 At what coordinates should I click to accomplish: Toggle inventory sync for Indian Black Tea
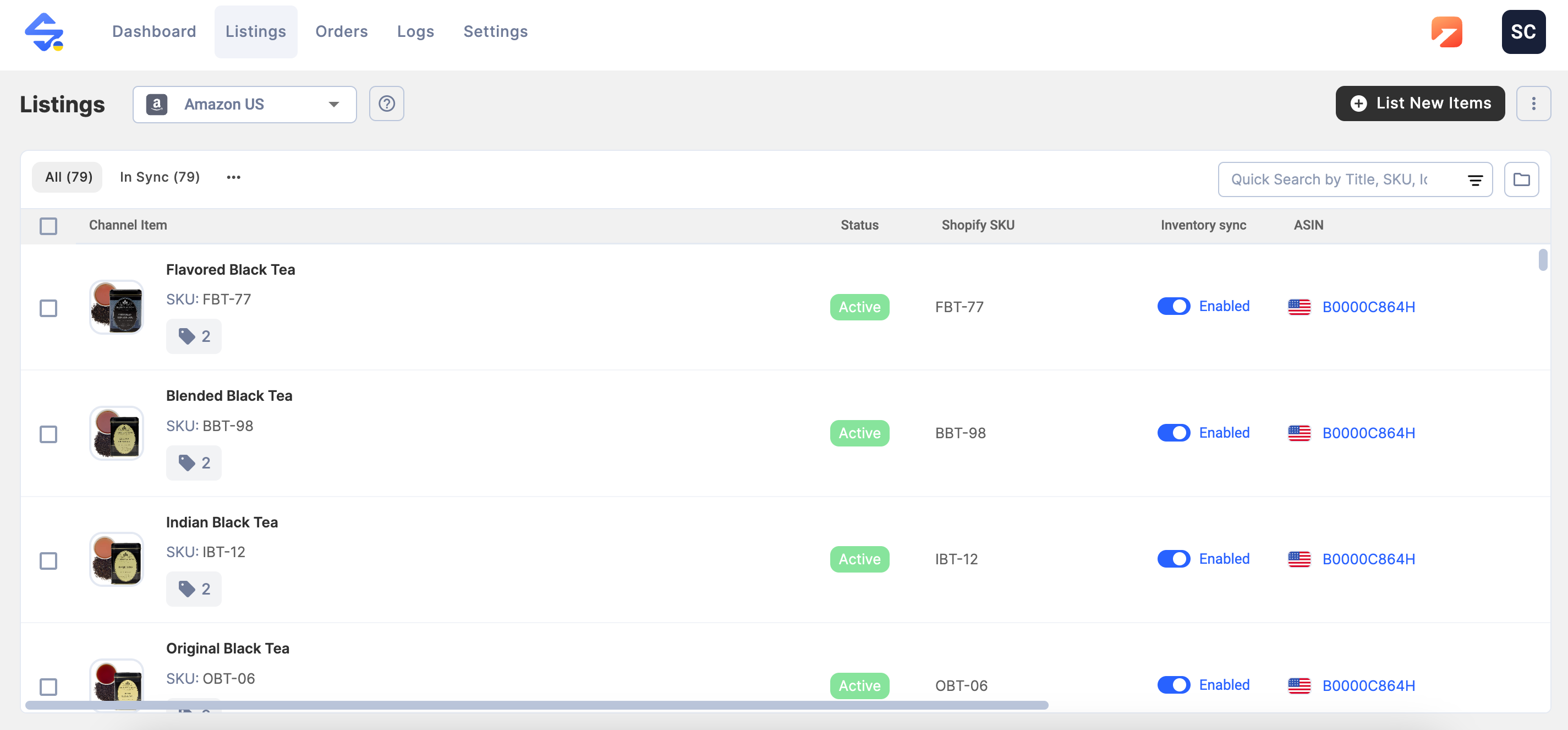[1173, 558]
